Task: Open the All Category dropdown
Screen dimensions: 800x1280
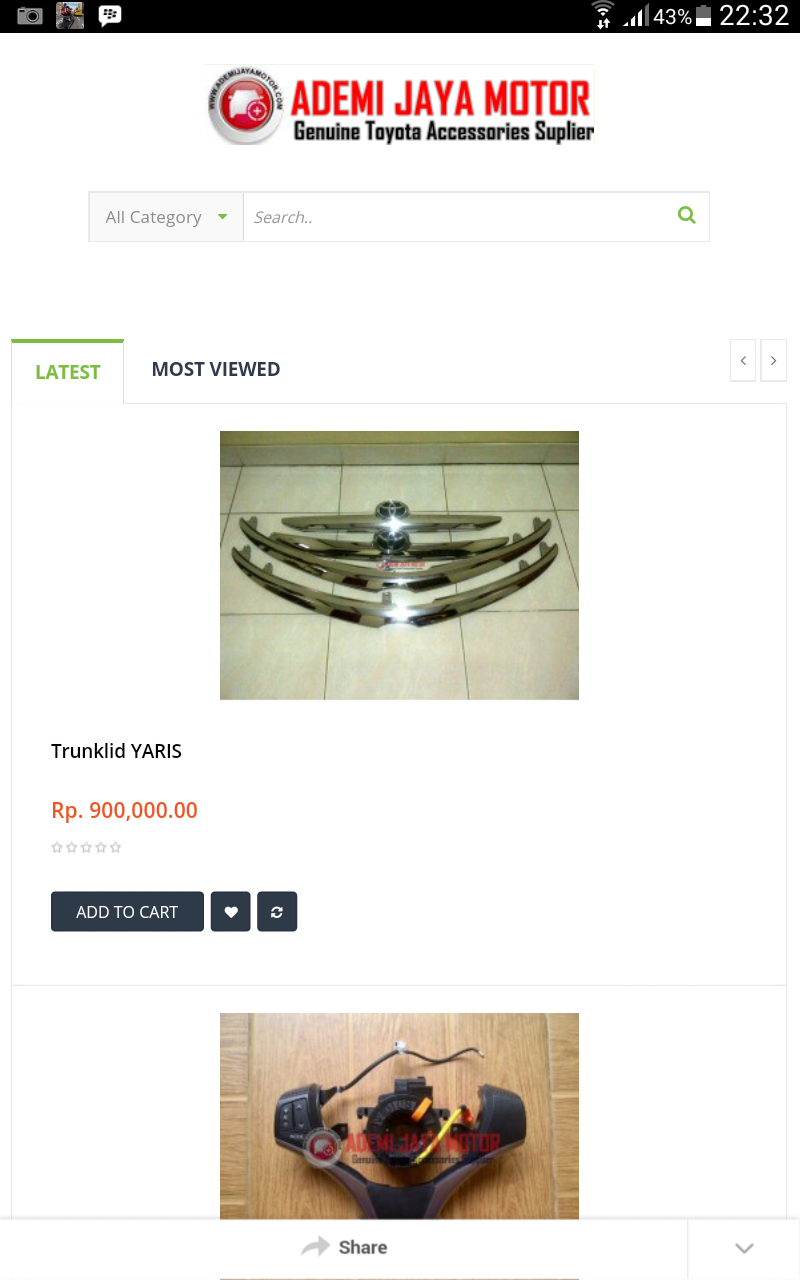Action: [166, 217]
